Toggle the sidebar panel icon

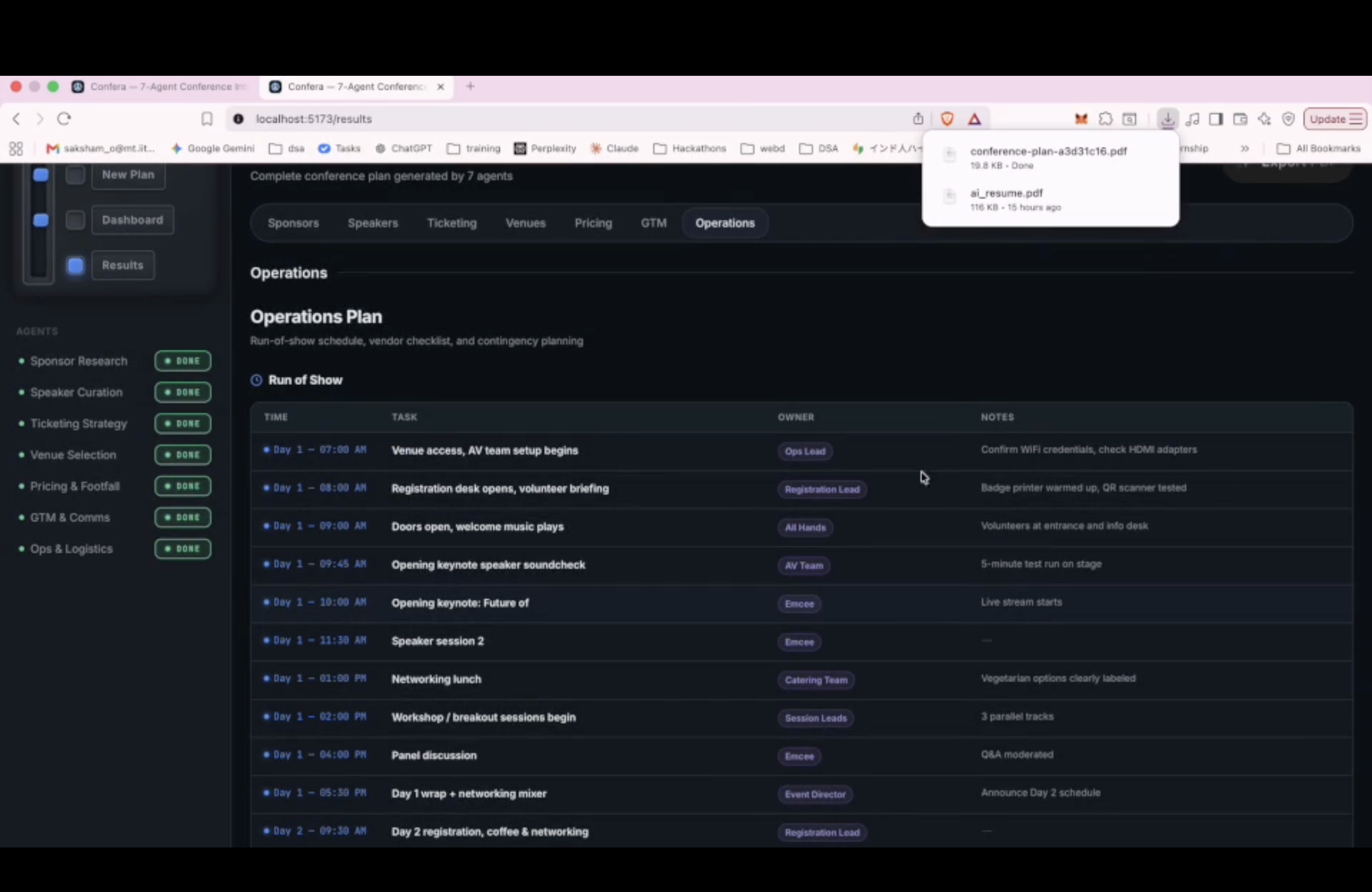click(1216, 119)
